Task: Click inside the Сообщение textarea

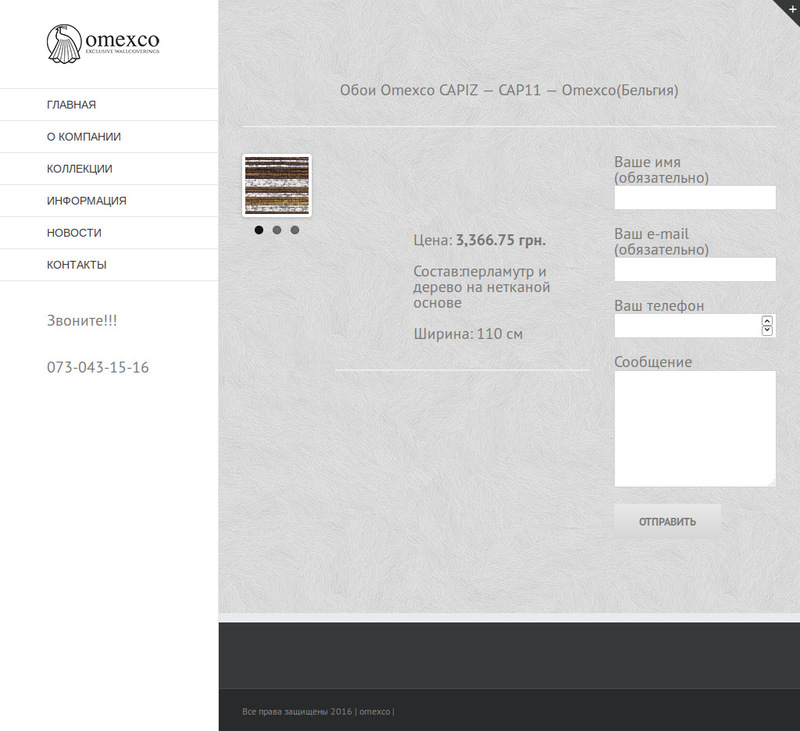Action: coord(695,428)
